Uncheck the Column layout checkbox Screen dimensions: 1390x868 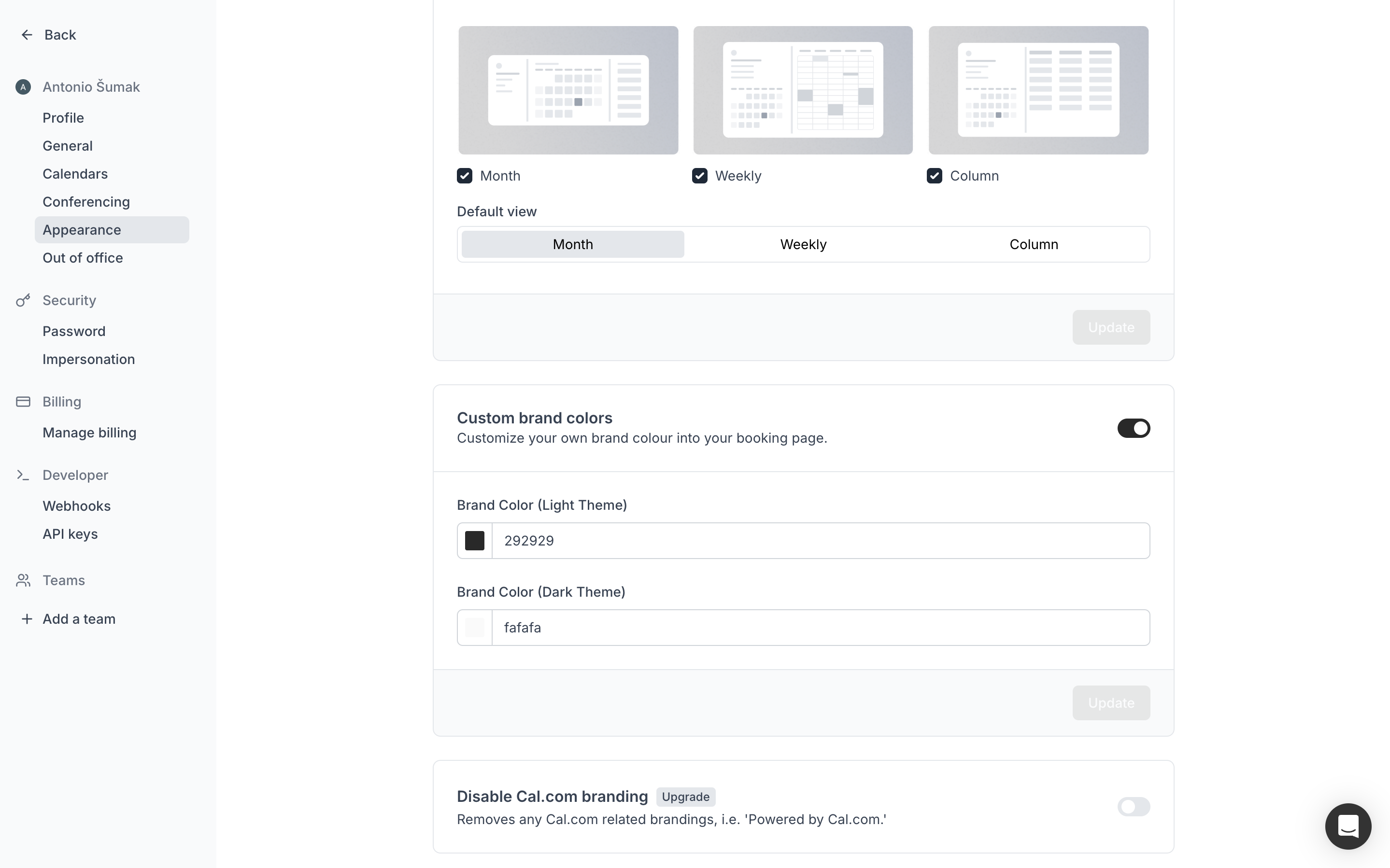click(934, 176)
